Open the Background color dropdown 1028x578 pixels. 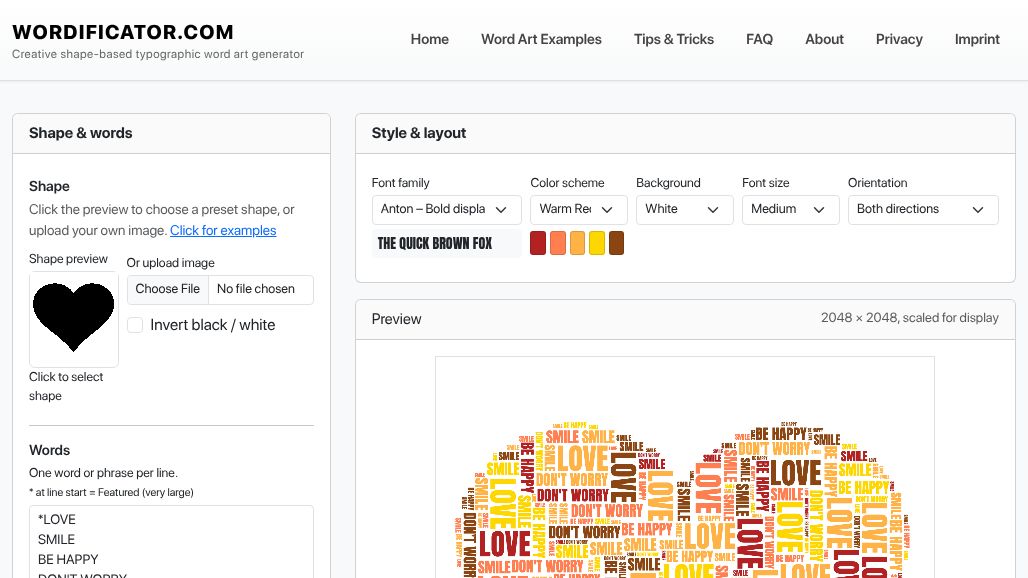pos(683,209)
